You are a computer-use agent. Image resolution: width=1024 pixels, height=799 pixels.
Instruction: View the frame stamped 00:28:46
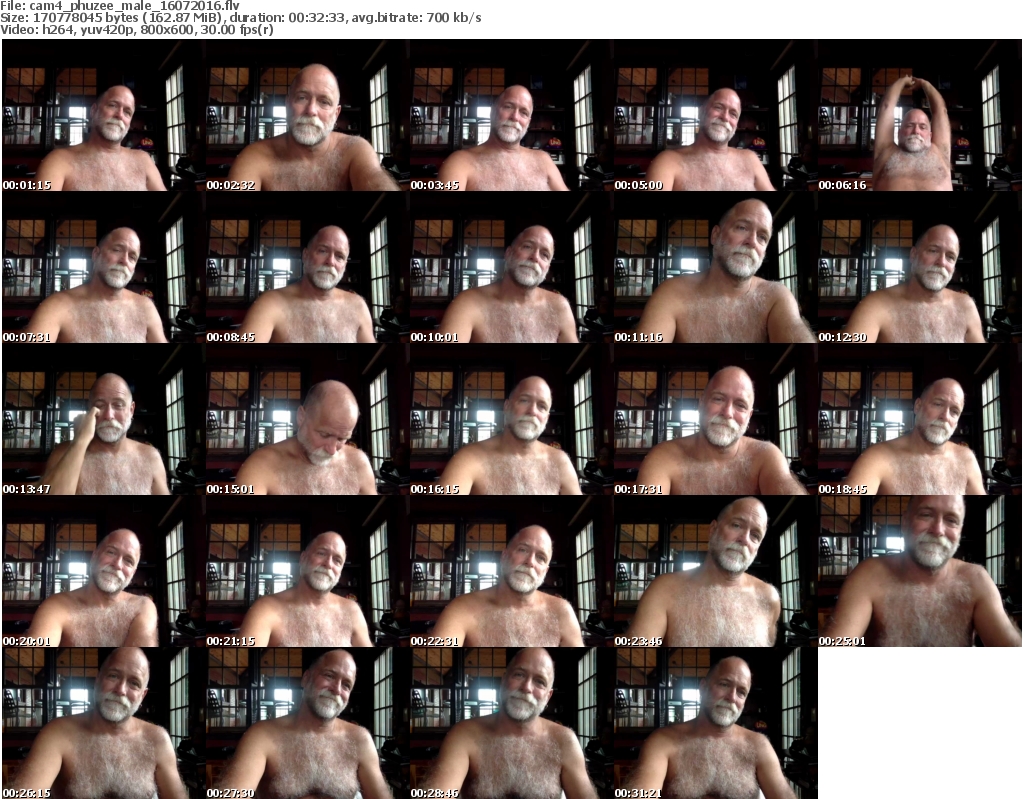[x=511, y=723]
